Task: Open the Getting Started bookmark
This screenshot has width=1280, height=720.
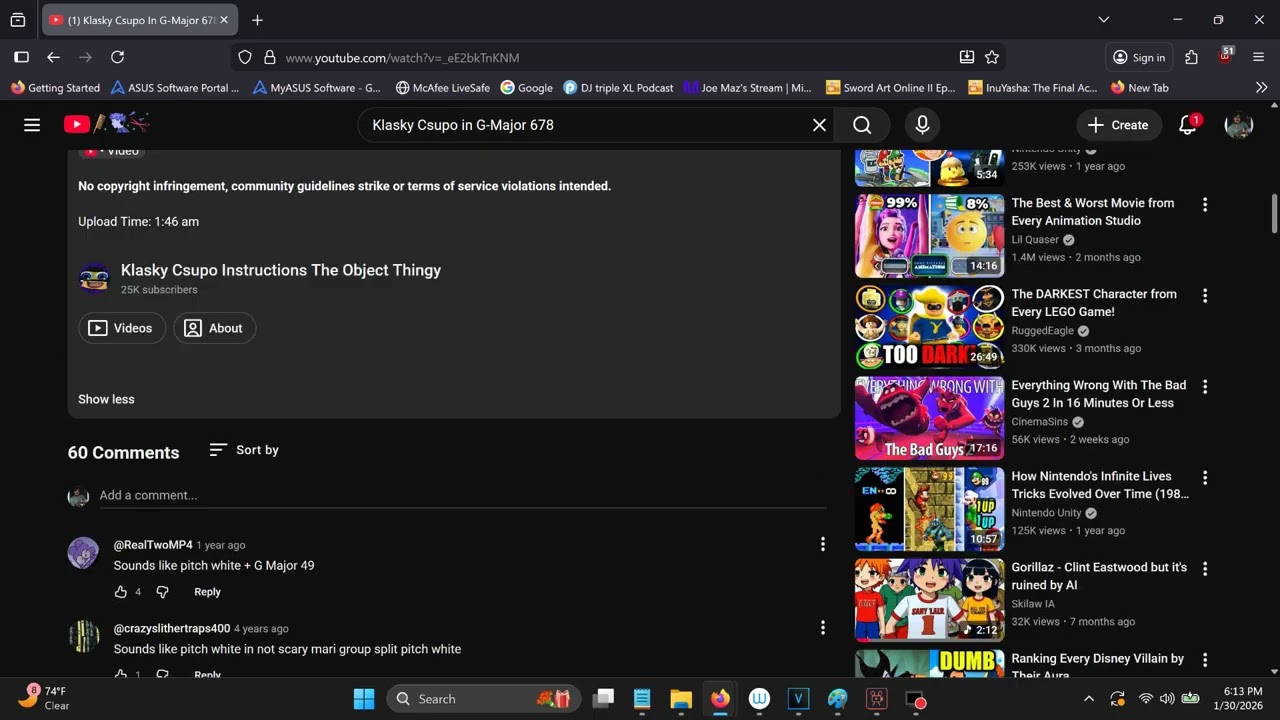Action: 55,88
